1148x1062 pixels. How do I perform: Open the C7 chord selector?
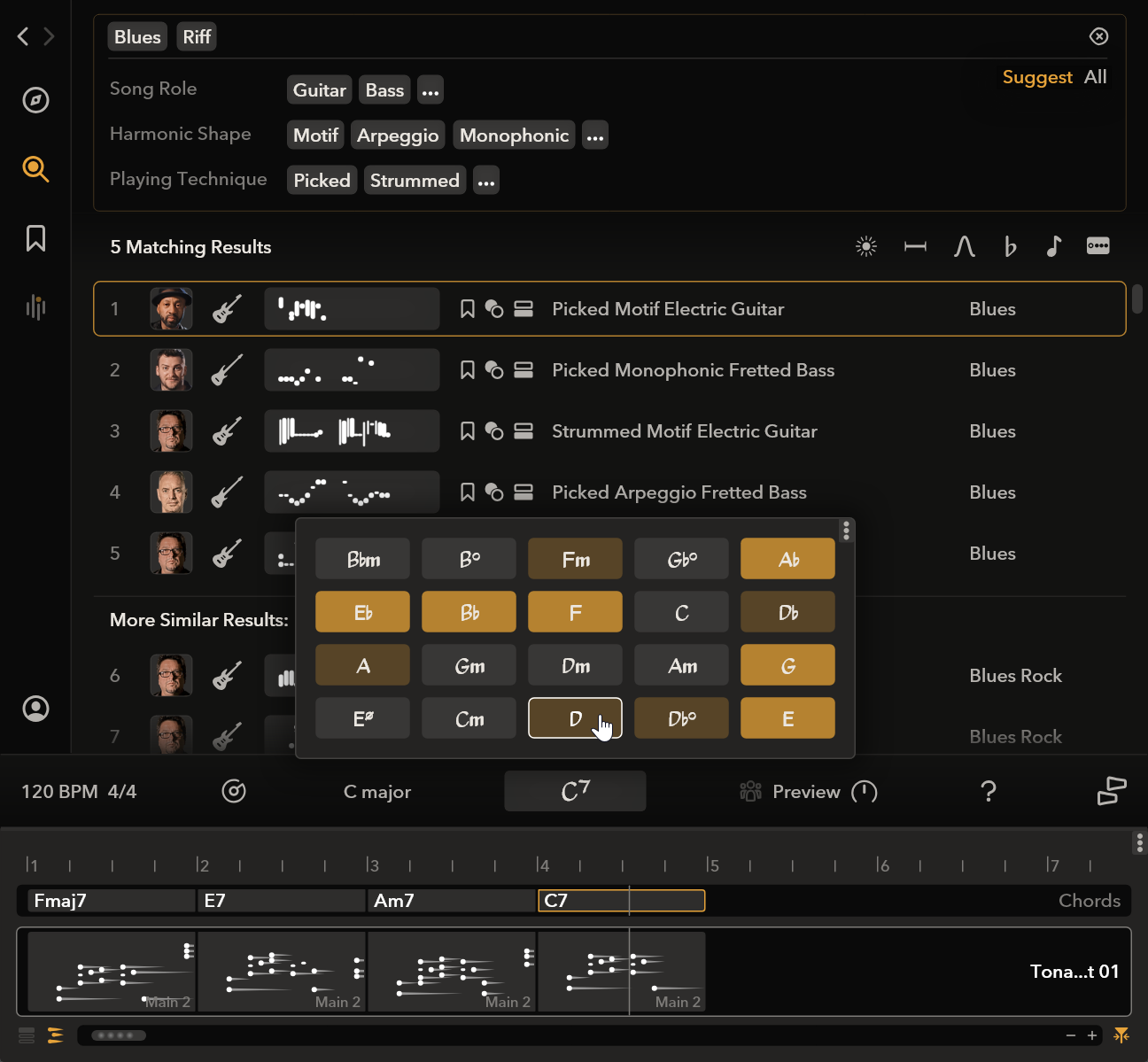click(x=575, y=791)
